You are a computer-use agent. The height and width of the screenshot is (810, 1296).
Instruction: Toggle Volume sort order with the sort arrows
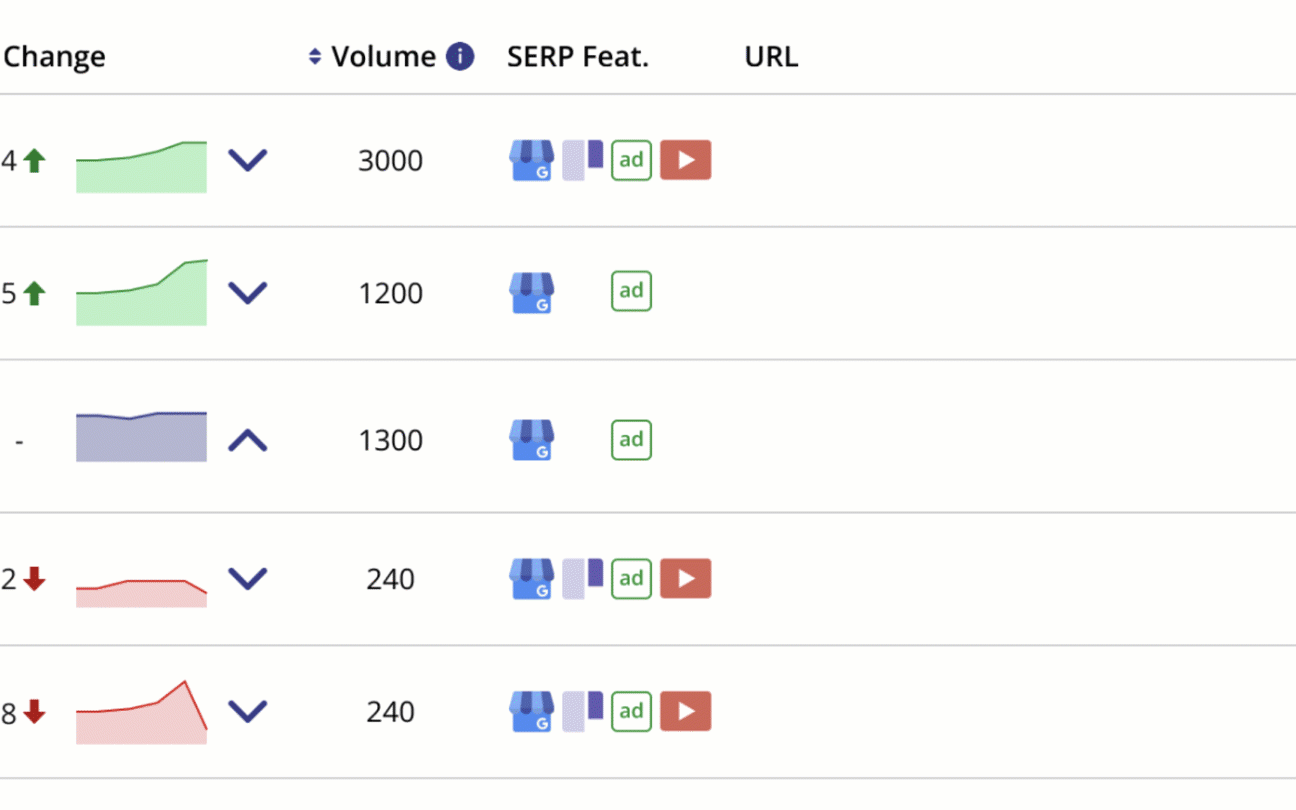click(x=316, y=56)
